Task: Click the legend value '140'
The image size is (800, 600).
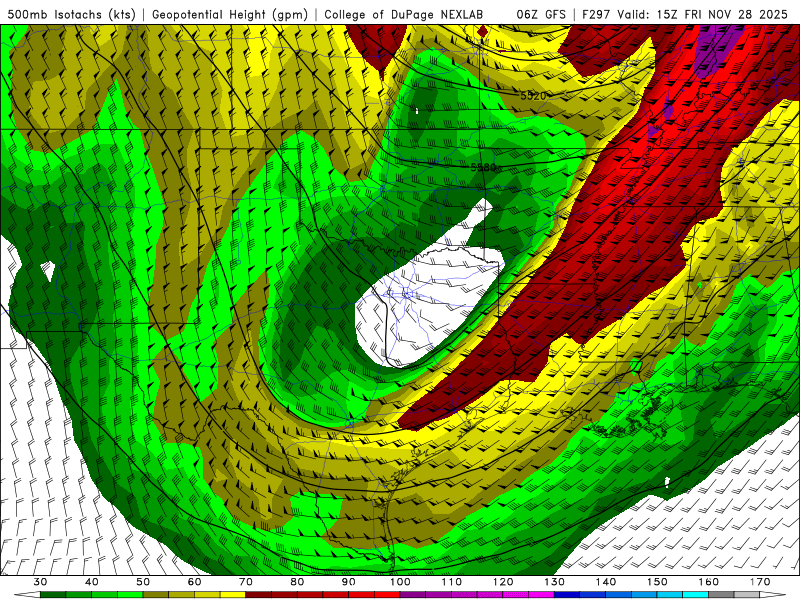Action: [606, 582]
